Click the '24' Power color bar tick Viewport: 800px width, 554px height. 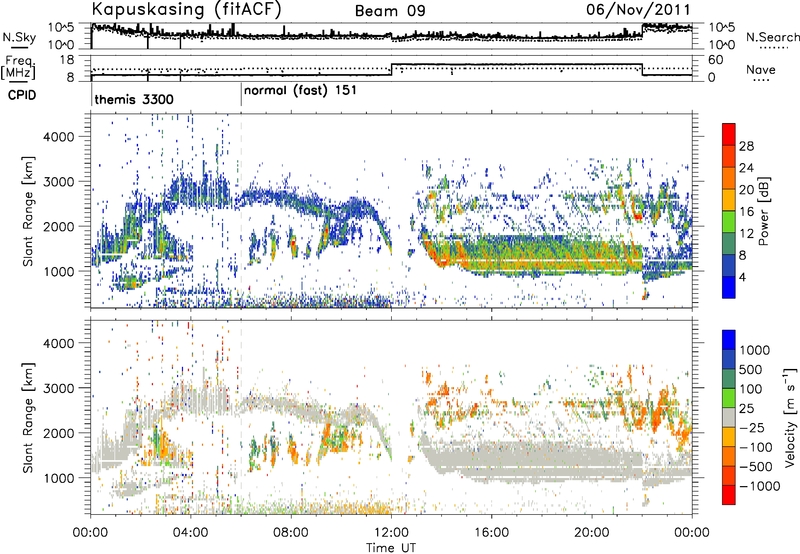[x=746, y=168]
